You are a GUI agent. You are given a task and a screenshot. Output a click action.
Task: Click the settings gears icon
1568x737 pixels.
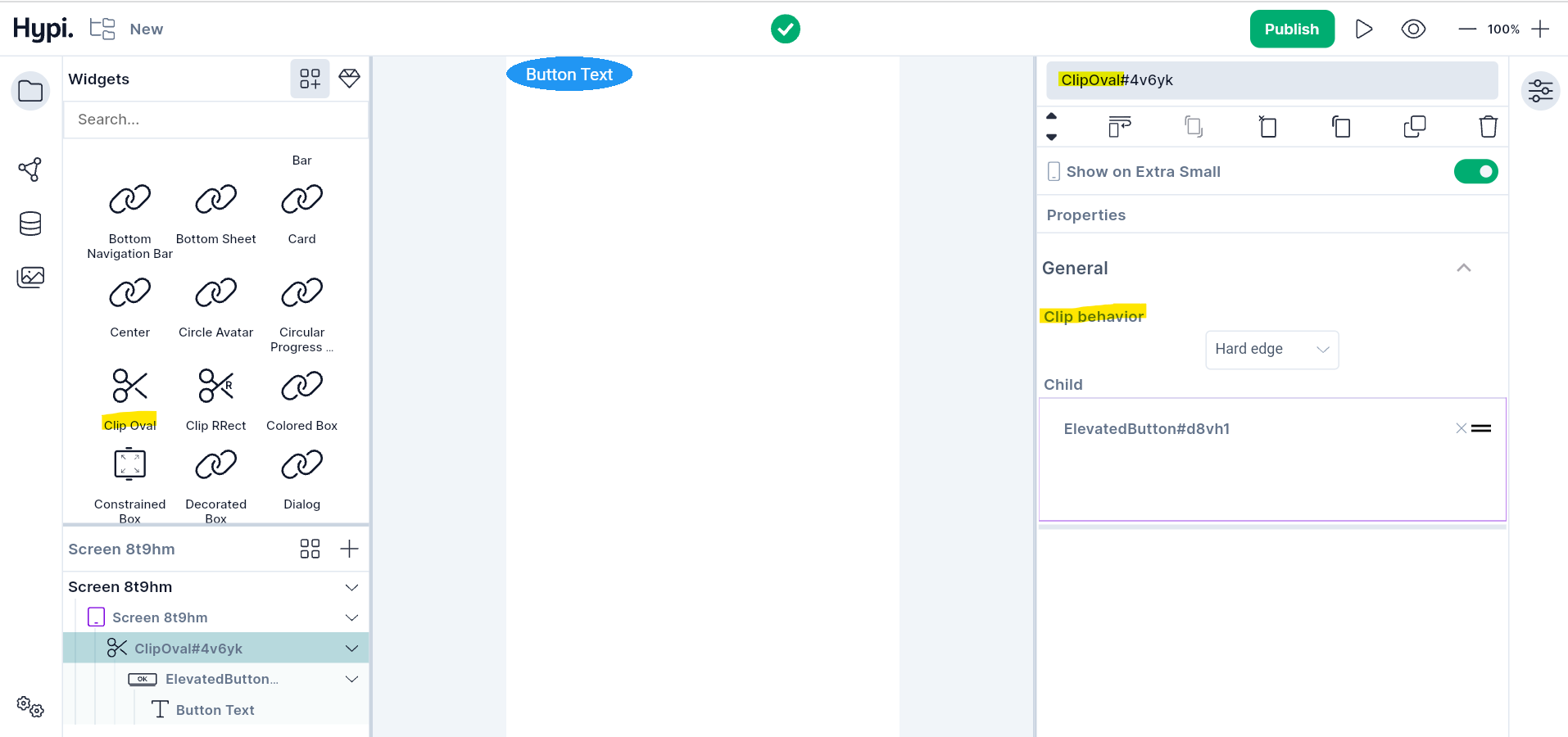tap(30, 707)
